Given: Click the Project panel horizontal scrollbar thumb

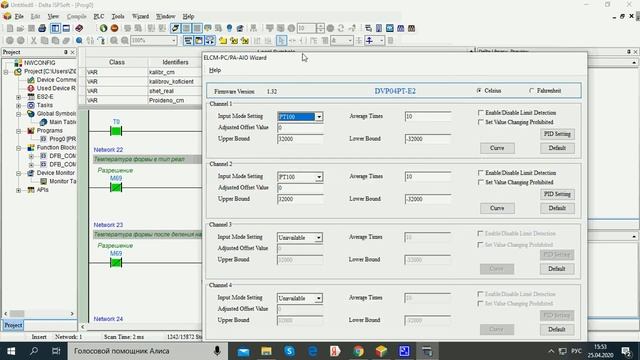Looking at the screenshot, I should (17, 313).
